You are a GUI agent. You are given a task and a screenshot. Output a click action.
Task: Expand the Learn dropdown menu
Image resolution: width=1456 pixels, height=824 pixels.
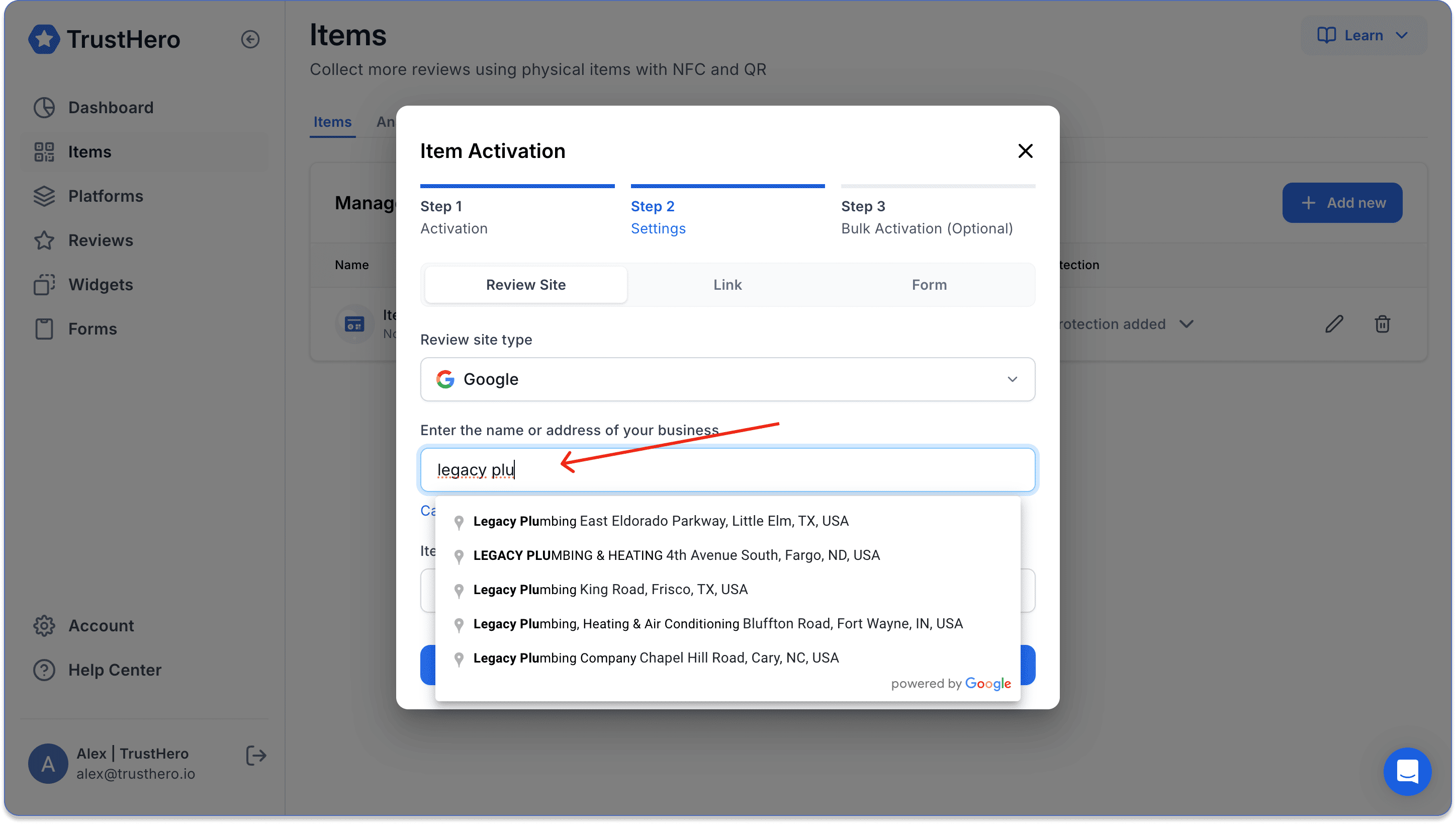pos(1364,35)
